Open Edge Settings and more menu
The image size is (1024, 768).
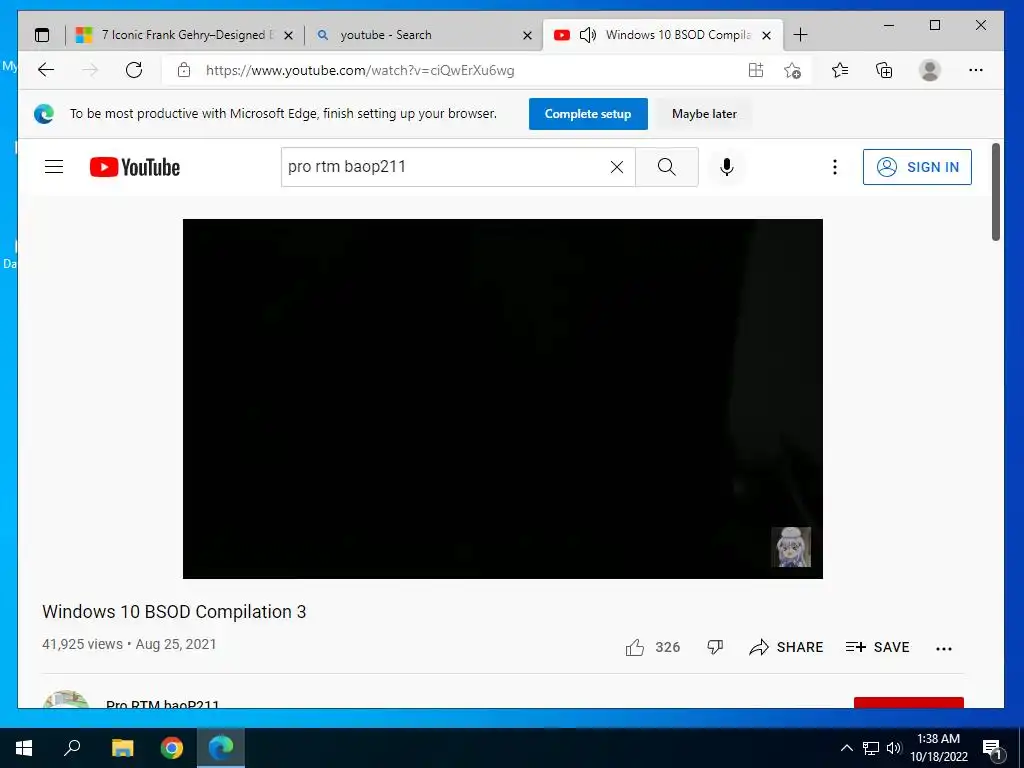(x=976, y=70)
